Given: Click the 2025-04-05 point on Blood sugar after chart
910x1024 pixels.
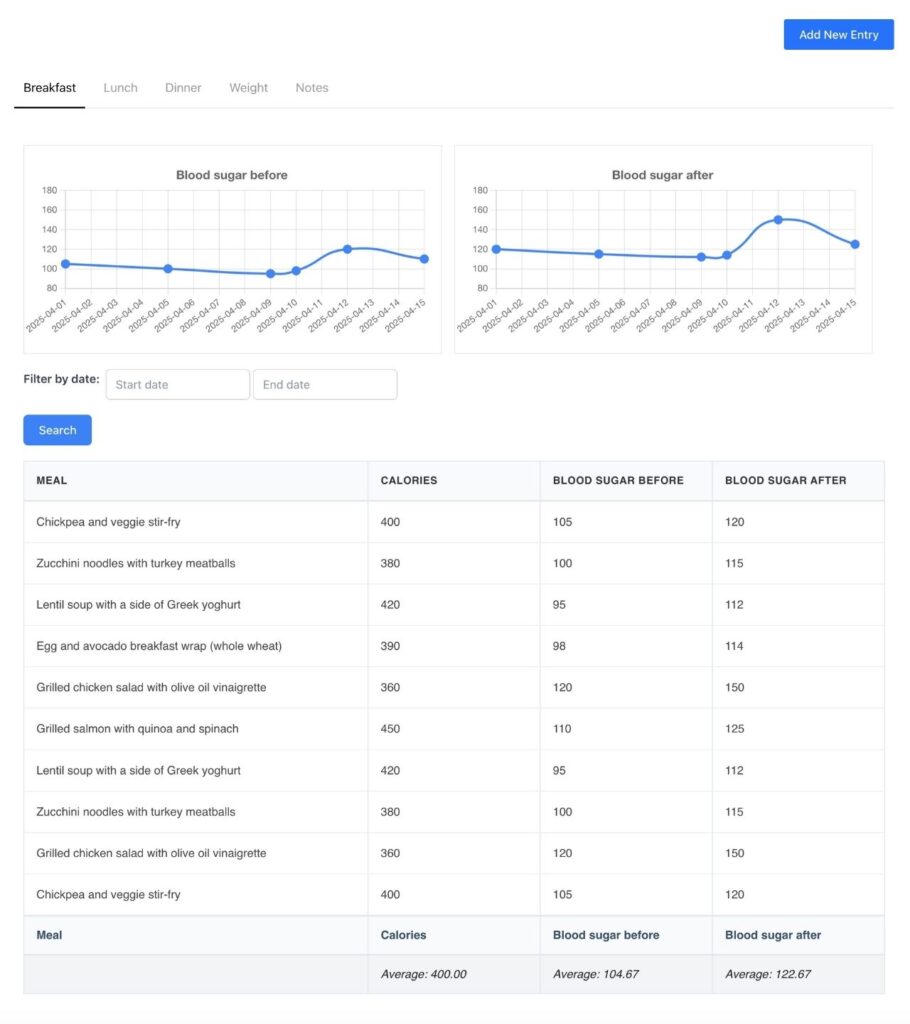Looking at the screenshot, I should click(x=599, y=254).
